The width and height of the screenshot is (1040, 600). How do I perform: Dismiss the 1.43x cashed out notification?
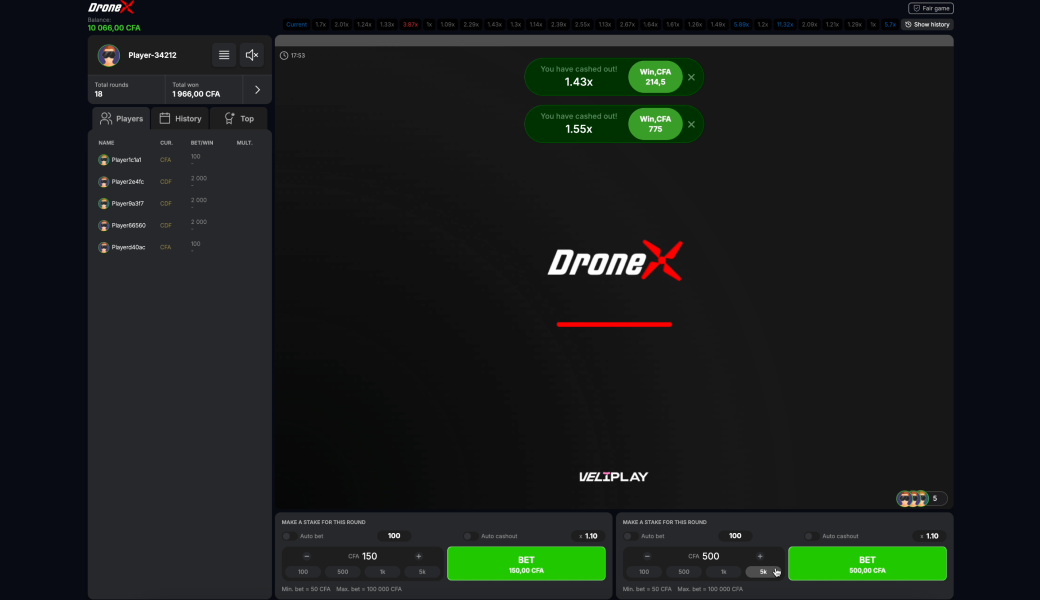tap(691, 76)
